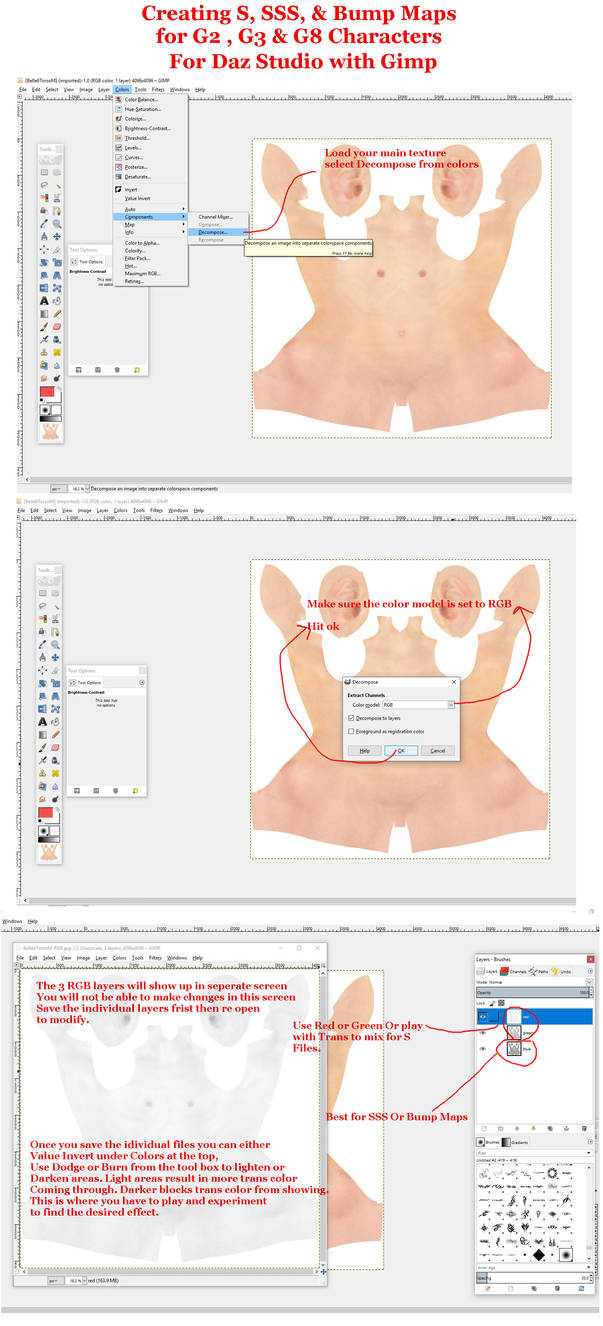Delete tool preset icon in Tool Options by Colors menu
This screenshot has height=1326, width=603.
[117, 370]
